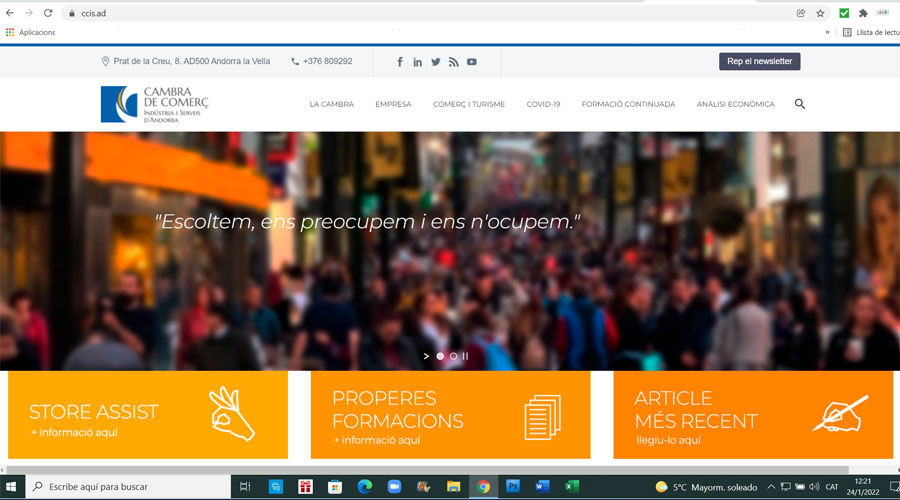
Task: Expand the Comerç i Turisme menu
Action: (468, 104)
